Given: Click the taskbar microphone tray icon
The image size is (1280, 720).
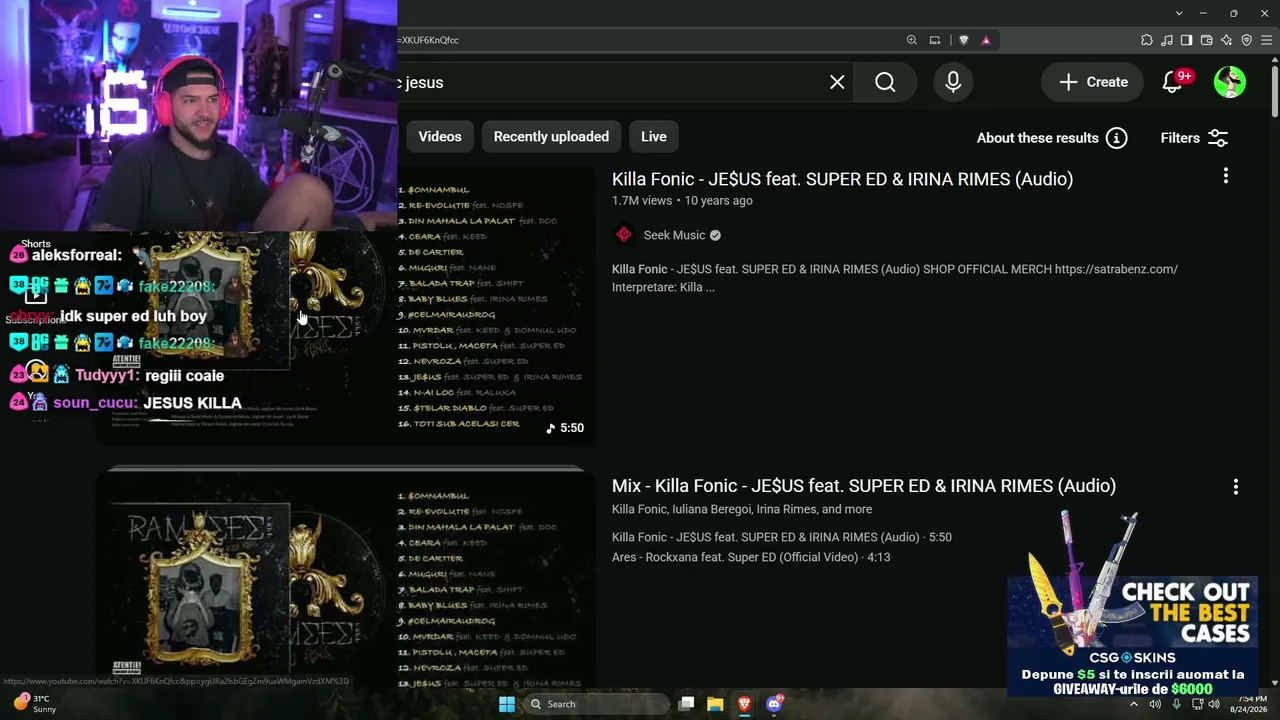Looking at the screenshot, I should (1177, 704).
